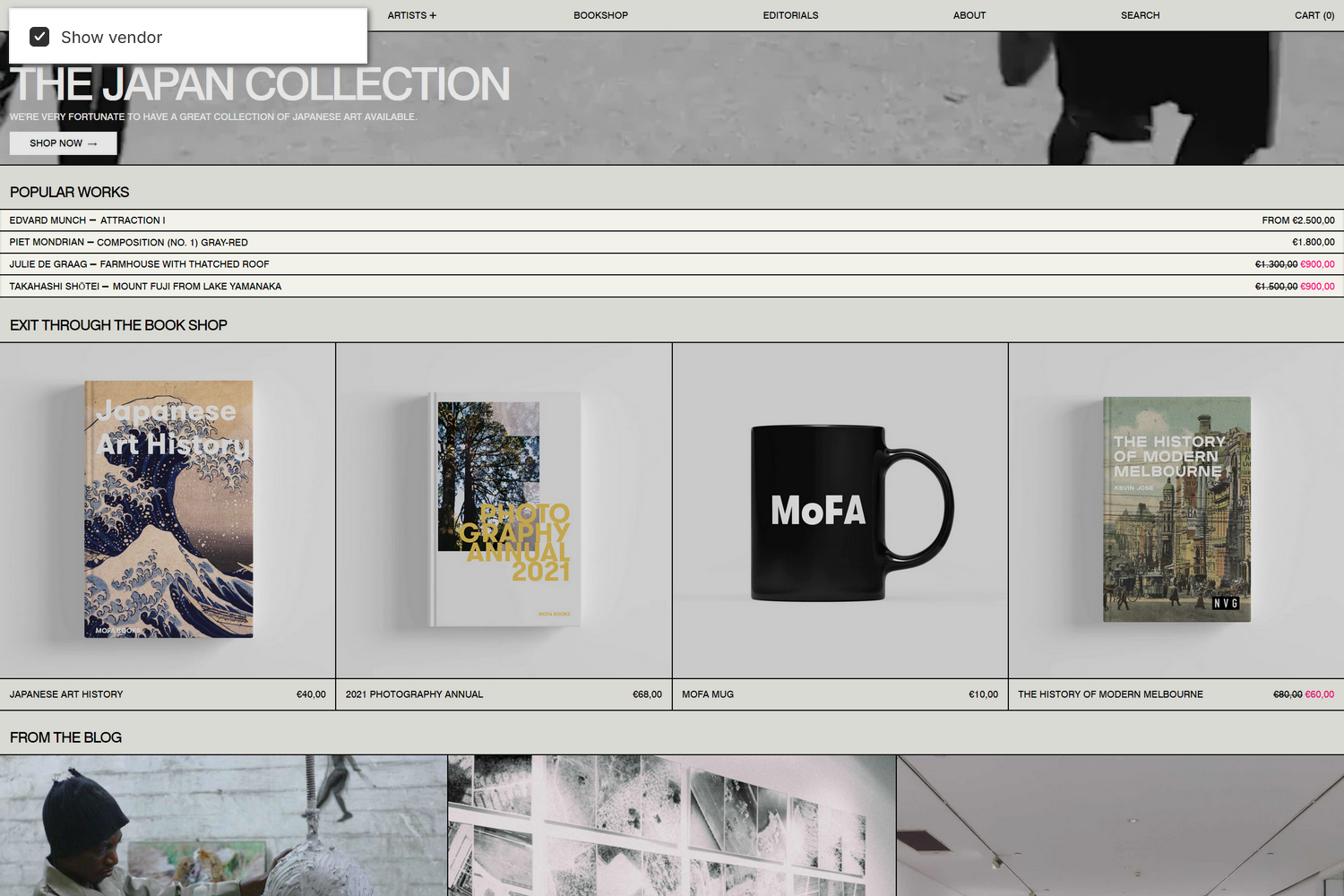Visit the ABOUT page

969,15
